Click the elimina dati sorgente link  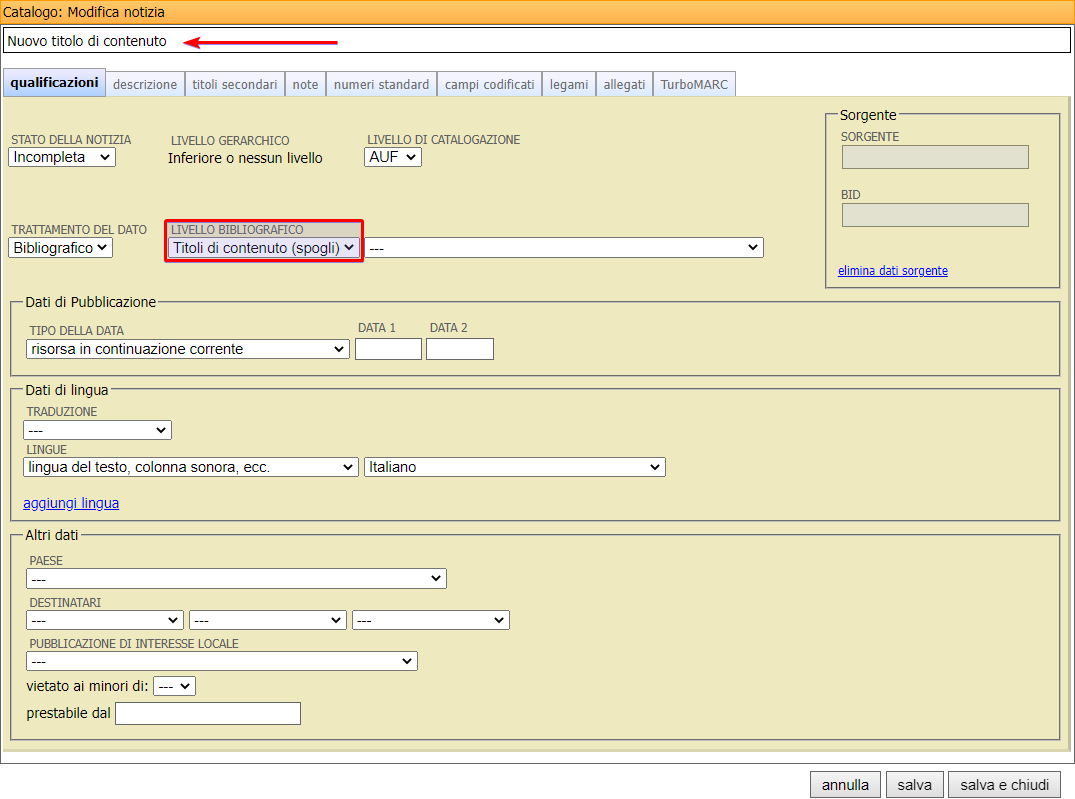892,271
